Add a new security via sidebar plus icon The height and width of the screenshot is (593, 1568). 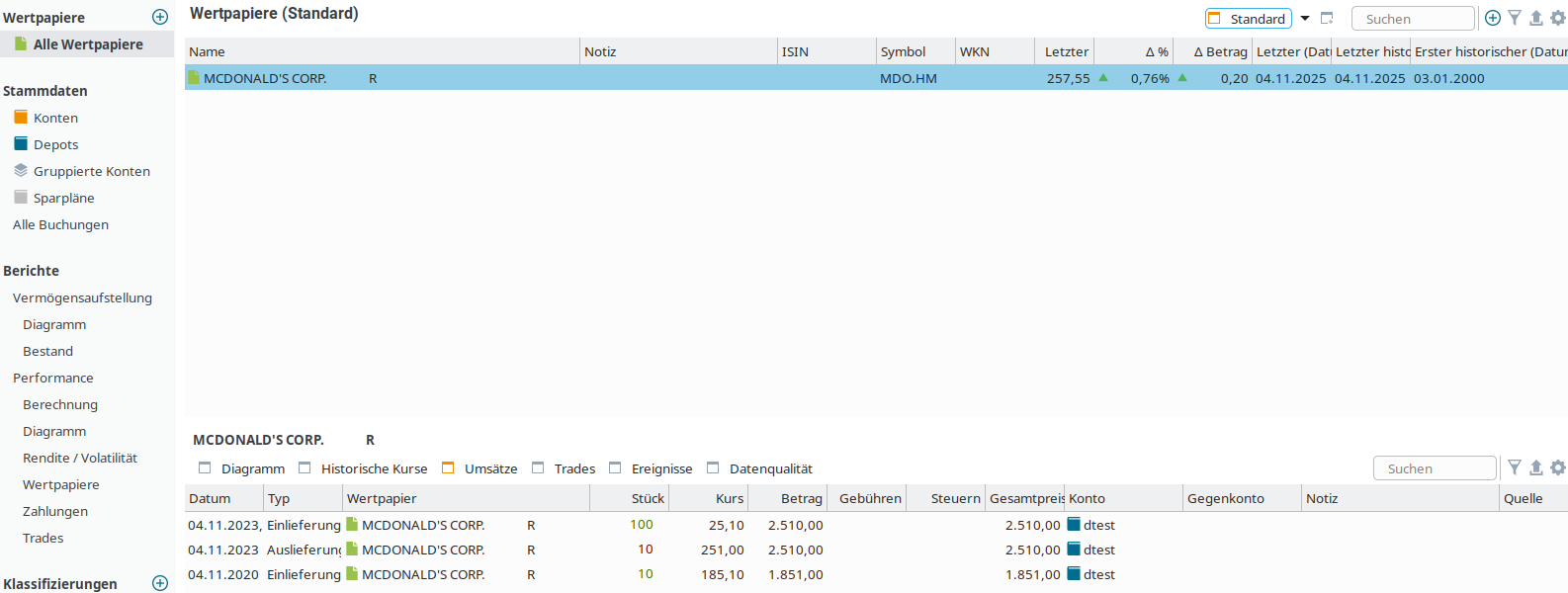[160, 17]
